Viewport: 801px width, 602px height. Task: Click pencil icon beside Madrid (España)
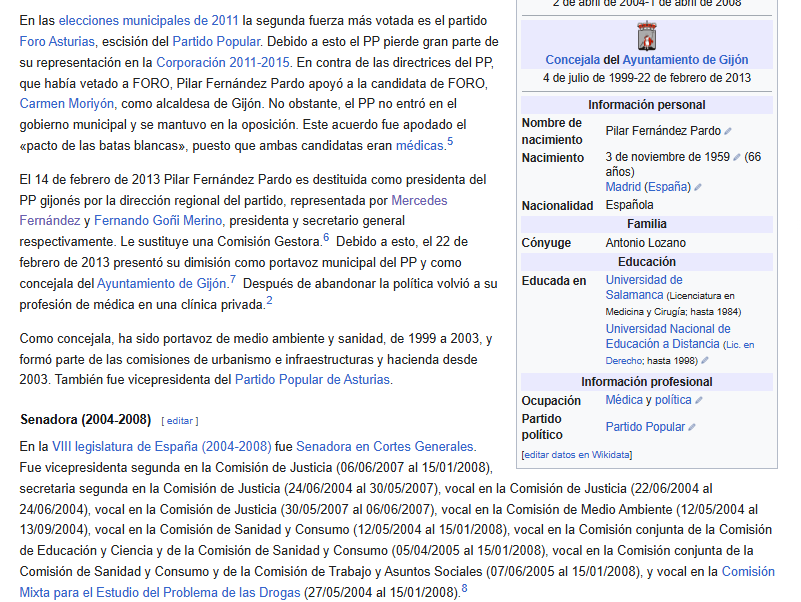click(x=698, y=188)
